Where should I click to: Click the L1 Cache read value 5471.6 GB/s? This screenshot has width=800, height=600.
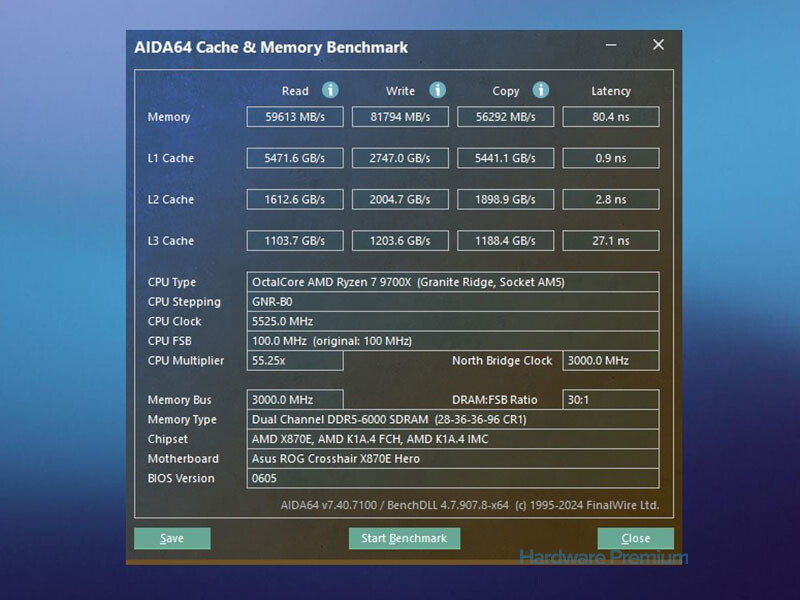(x=295, y=158)
